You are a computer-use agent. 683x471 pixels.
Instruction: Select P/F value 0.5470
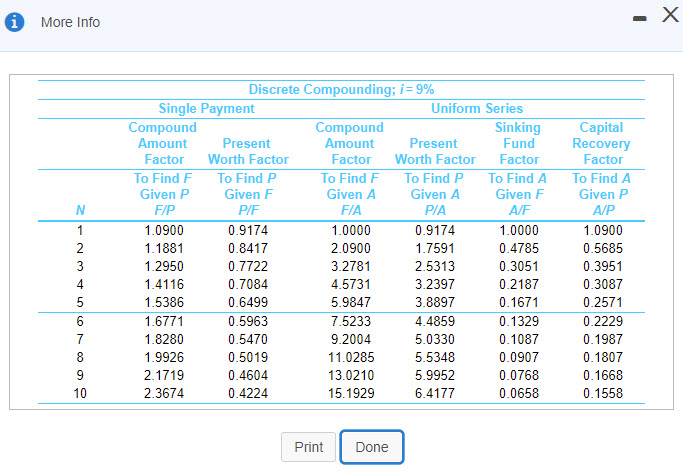(x=248, y=339)
